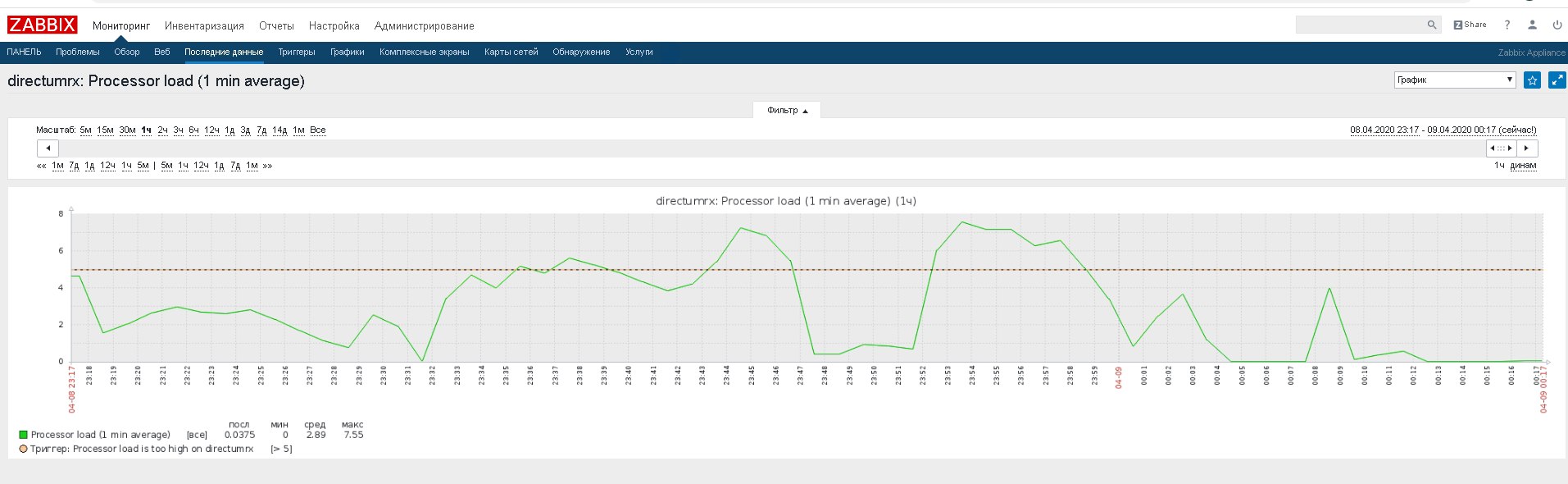The height and width of the screenshot is (484, 1568).
Task: Click the макс value 7.55
Action: pos(353,435)
